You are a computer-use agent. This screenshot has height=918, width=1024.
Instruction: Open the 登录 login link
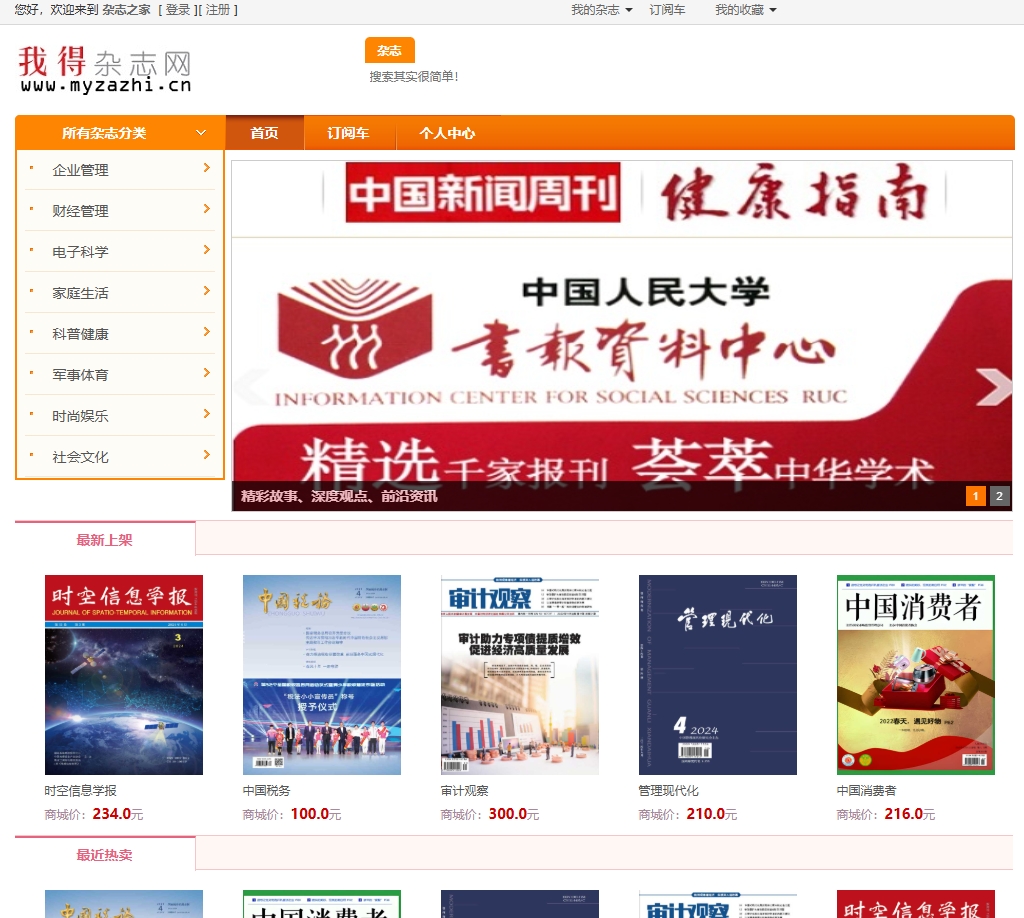click(x=178, y=10)
